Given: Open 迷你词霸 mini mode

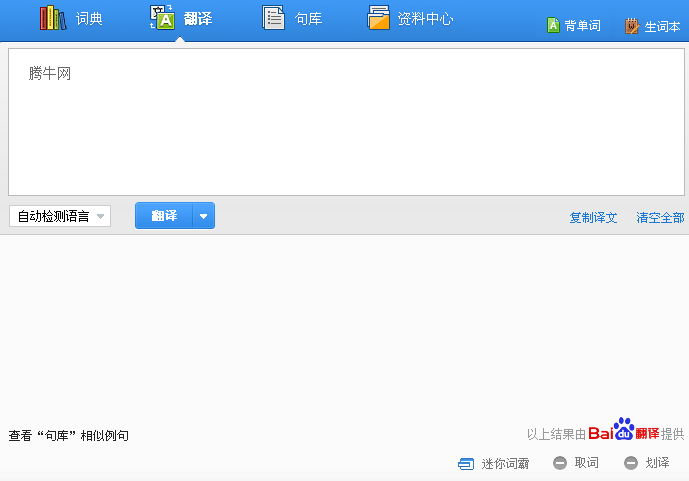Looking at the screenshot, I should pyautogui.click(x=493, y=463).
